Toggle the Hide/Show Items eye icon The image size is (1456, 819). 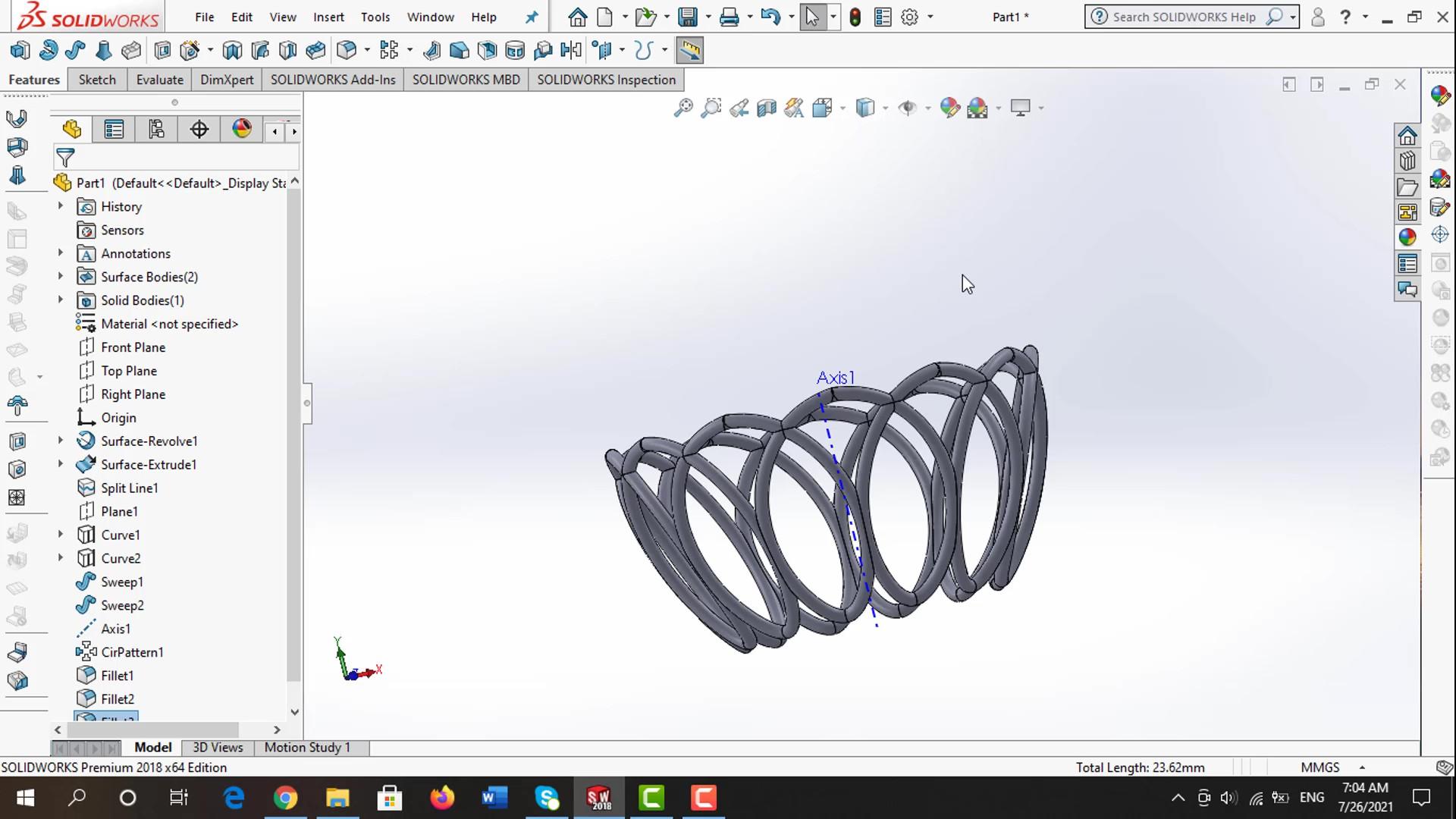[907, 108]
